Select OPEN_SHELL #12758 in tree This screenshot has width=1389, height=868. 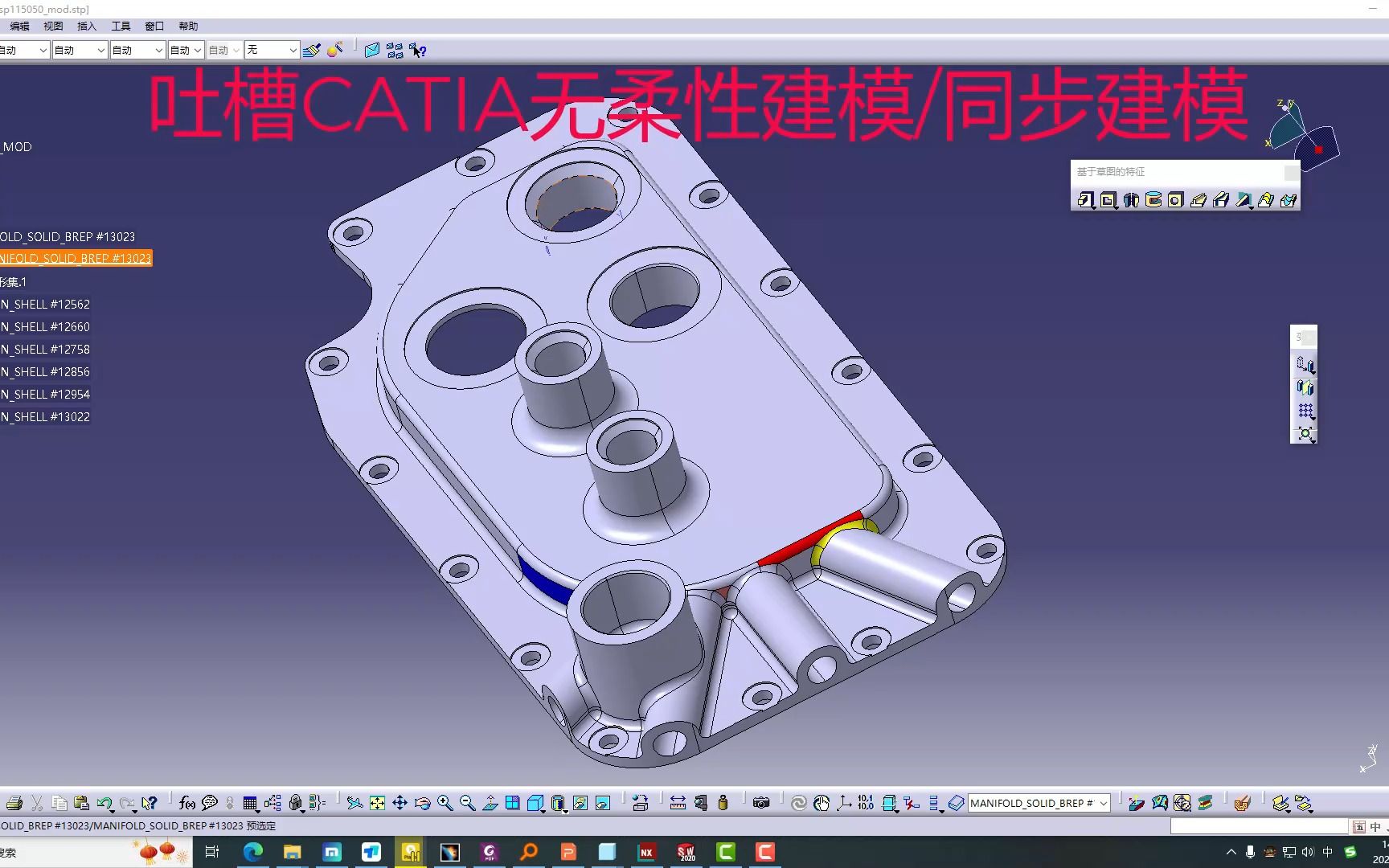[45, 350]
